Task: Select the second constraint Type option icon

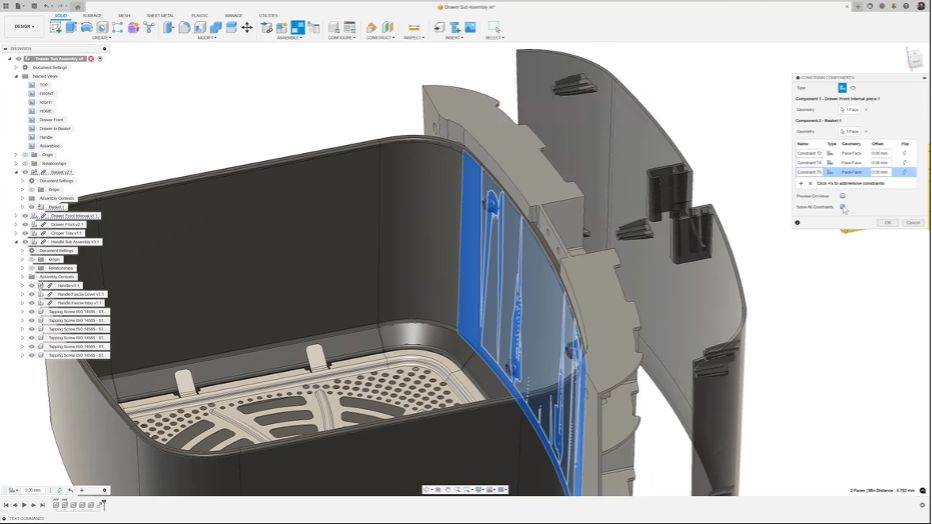Action: click(853, 88)
